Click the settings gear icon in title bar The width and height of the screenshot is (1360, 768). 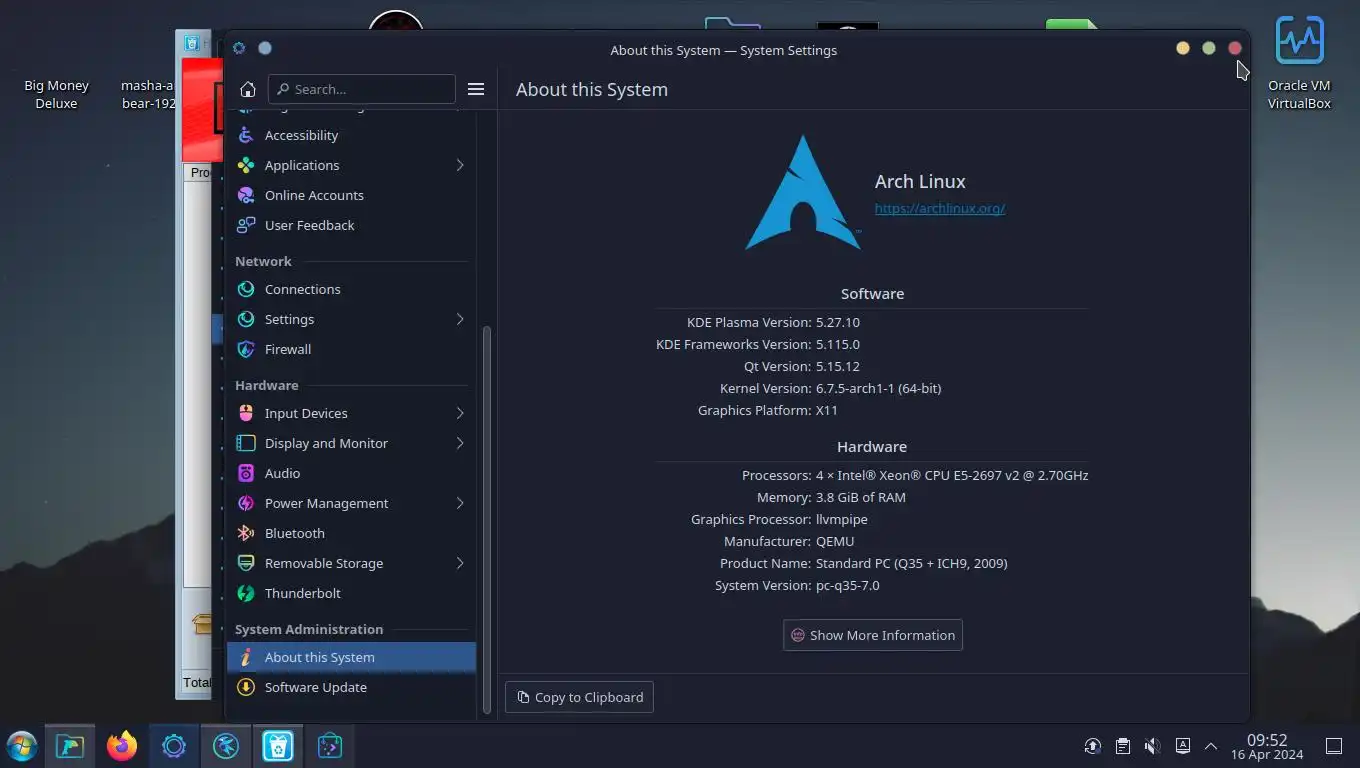[x=239, y=48]
